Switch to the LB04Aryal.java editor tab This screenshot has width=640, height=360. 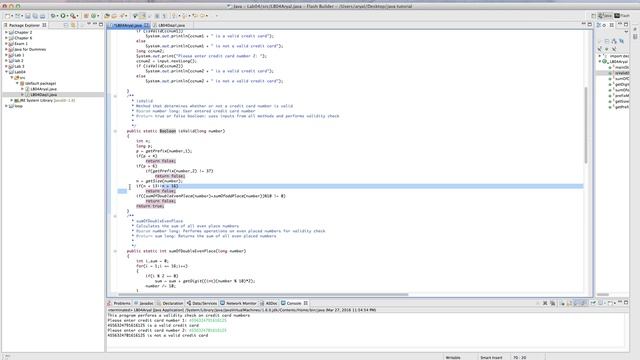click(x=128, y=25)
